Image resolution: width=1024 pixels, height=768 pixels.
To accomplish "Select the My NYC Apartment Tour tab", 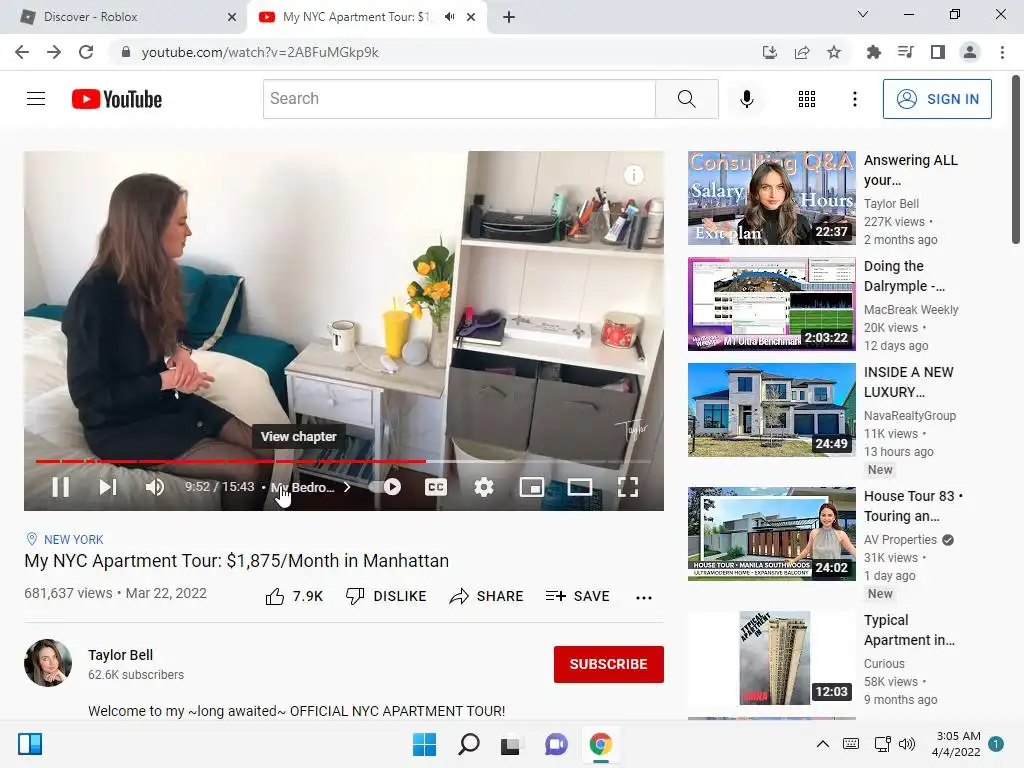I will click(x=356, y=17).
